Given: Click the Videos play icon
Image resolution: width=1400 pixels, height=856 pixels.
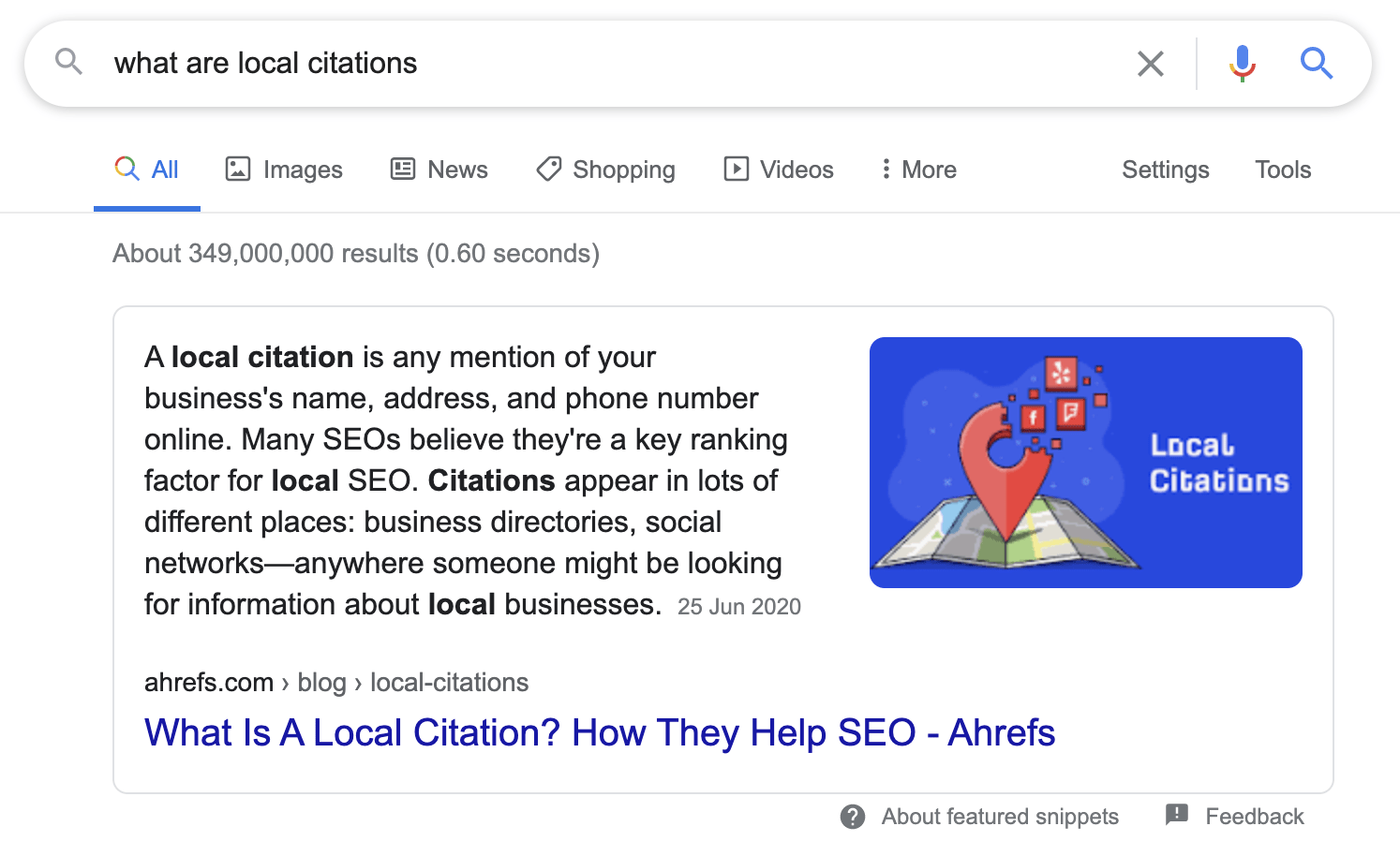Looking at the screenshot, I should click(x=737, y=170).
